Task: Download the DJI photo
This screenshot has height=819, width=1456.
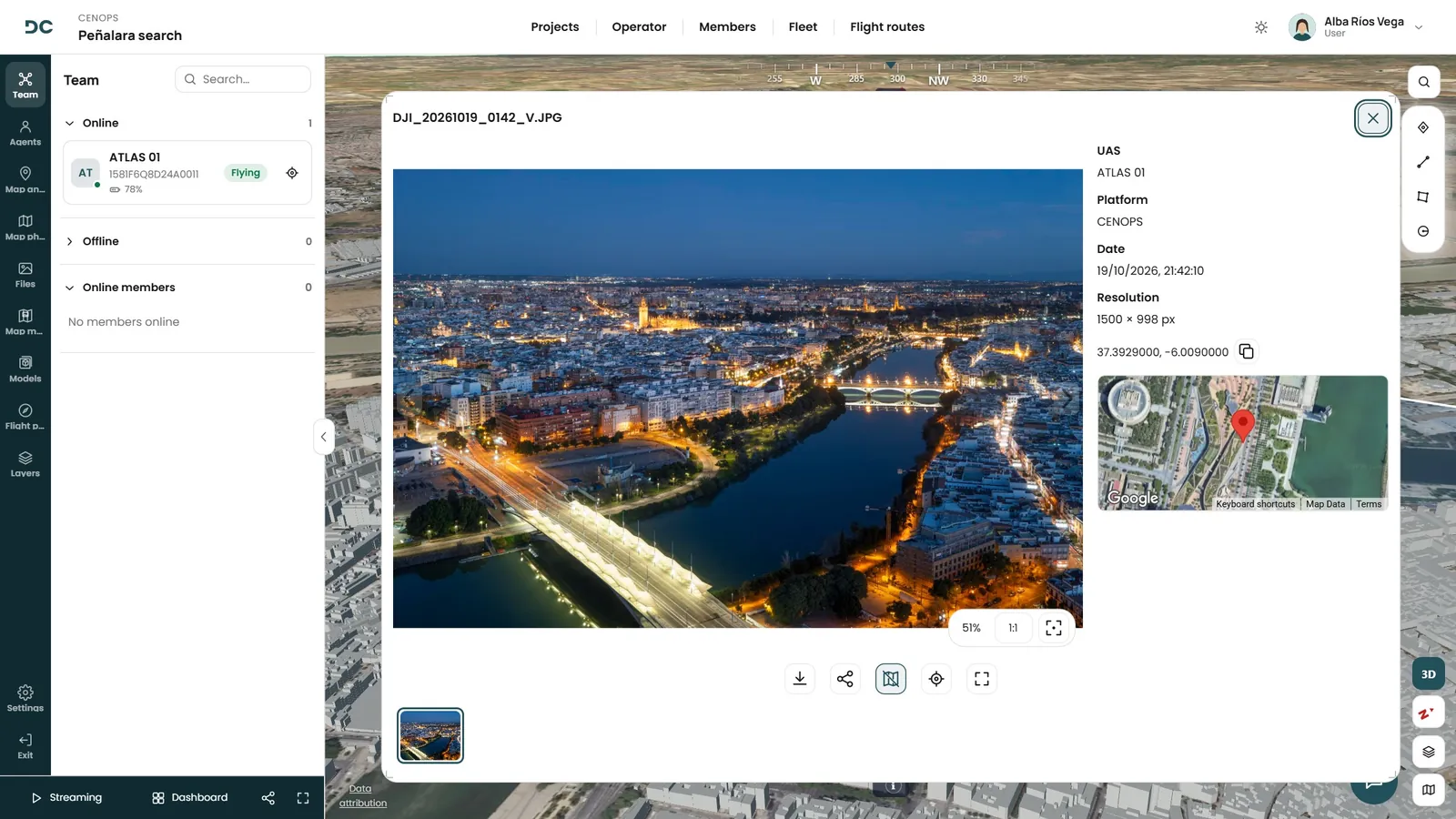Action: tap(800, 679)
